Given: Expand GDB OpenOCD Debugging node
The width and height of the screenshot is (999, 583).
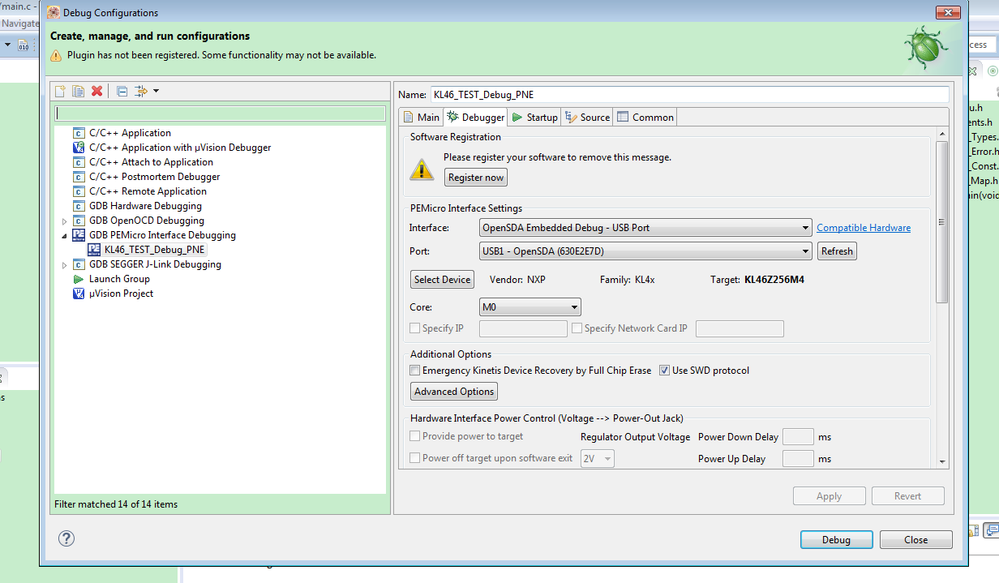Looking at the screenshot, I should pyautogui.click(x=64, y=221).
